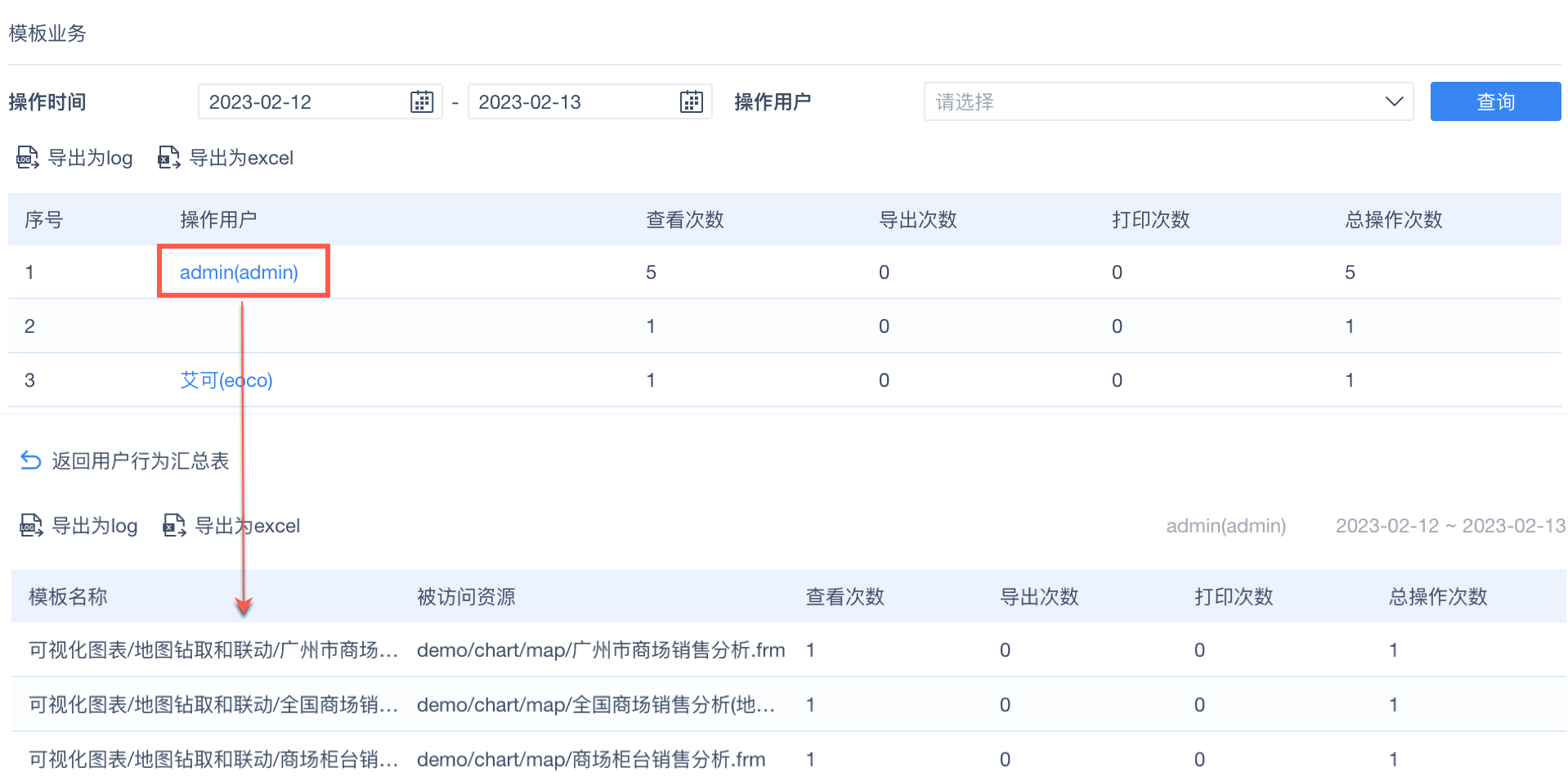Image resolution: width=1568 pixels, height=777 pixels.
Task: Click the upper export as log icon
Action: [28, 158]
